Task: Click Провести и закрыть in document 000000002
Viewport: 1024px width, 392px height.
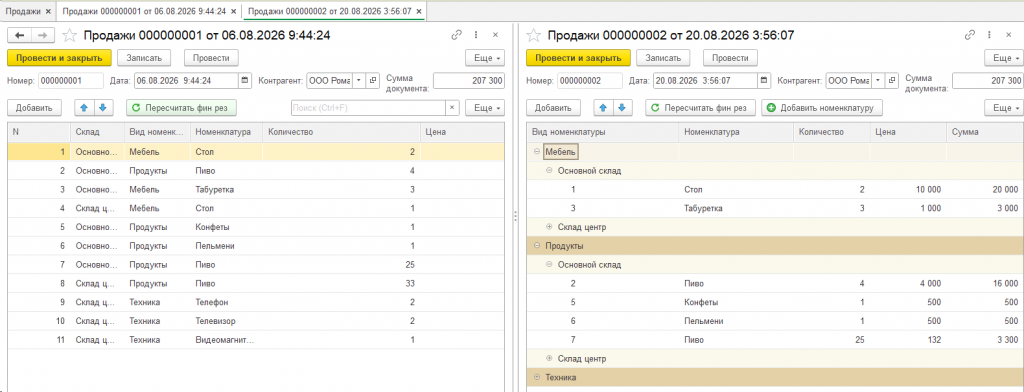Action: (x=579, y=58)
